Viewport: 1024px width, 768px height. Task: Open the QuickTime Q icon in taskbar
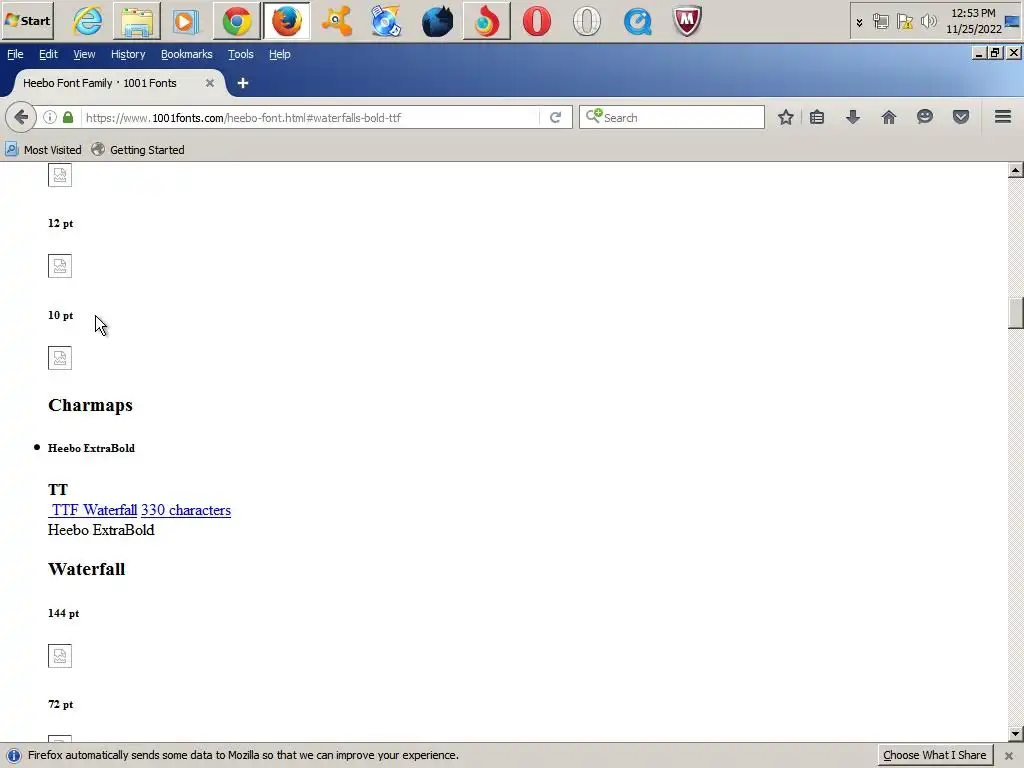[637, 21]
